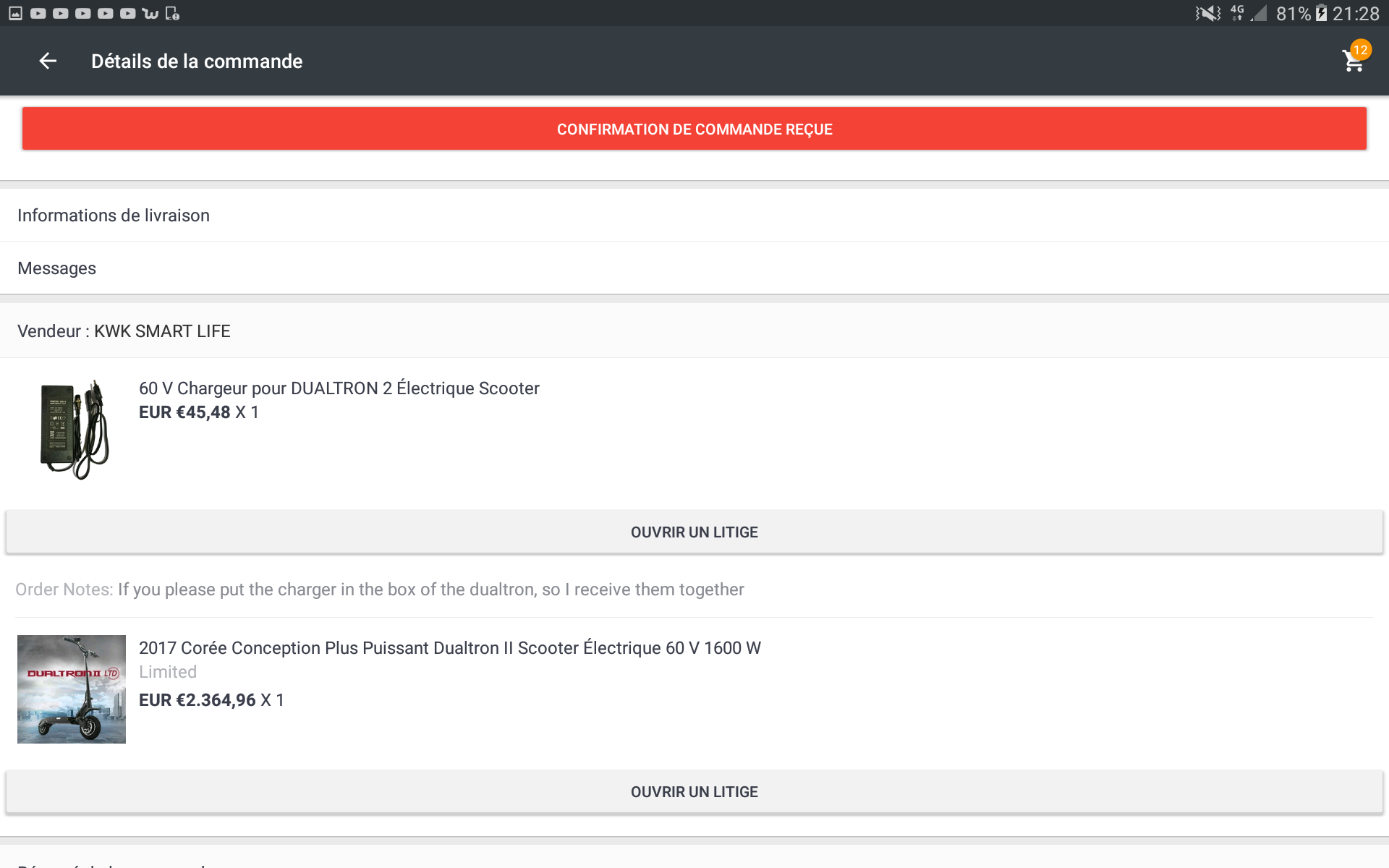1389x868 pixels.
Task: Tap the gallery notification icon in status bar
Action: click(x=16, y=13)
